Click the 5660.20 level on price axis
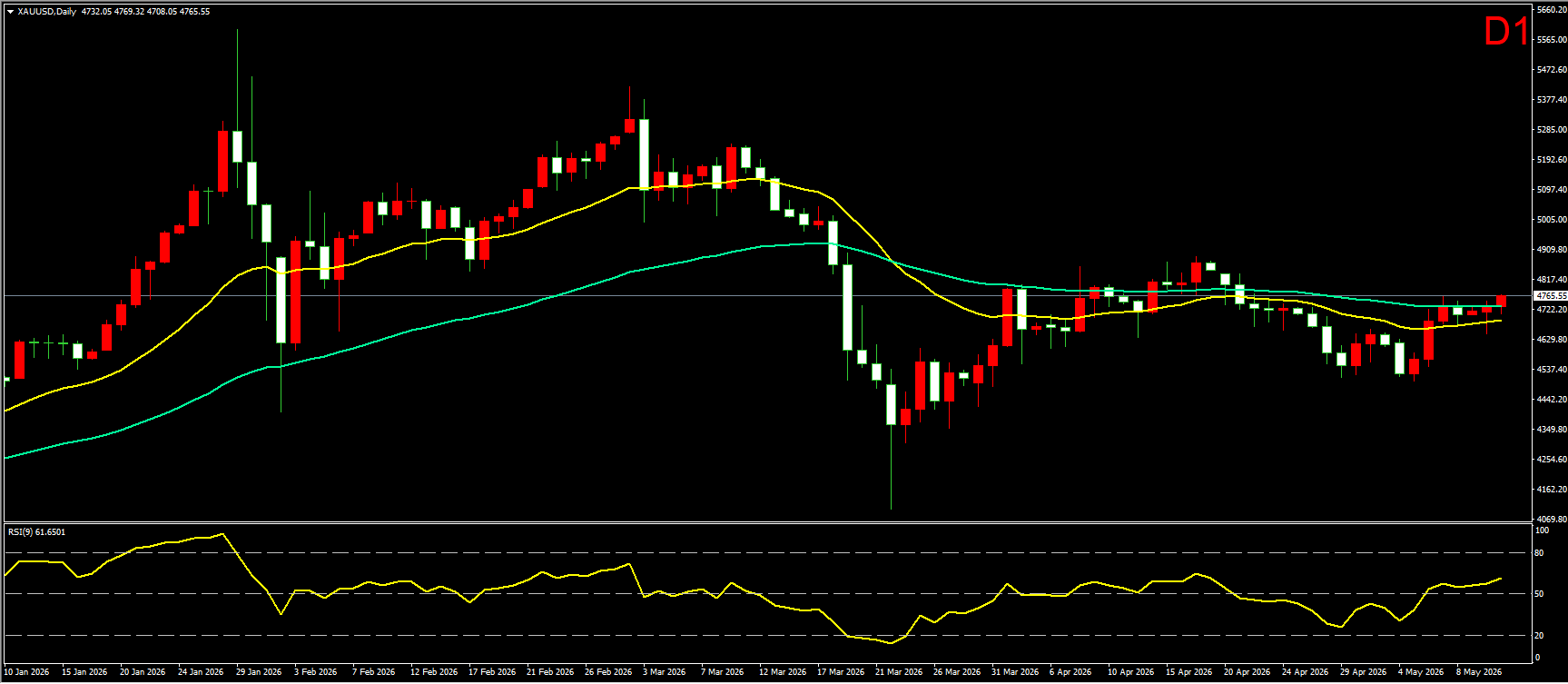The width and height of the screenshot is (1568, 684). pos(1552,10)
